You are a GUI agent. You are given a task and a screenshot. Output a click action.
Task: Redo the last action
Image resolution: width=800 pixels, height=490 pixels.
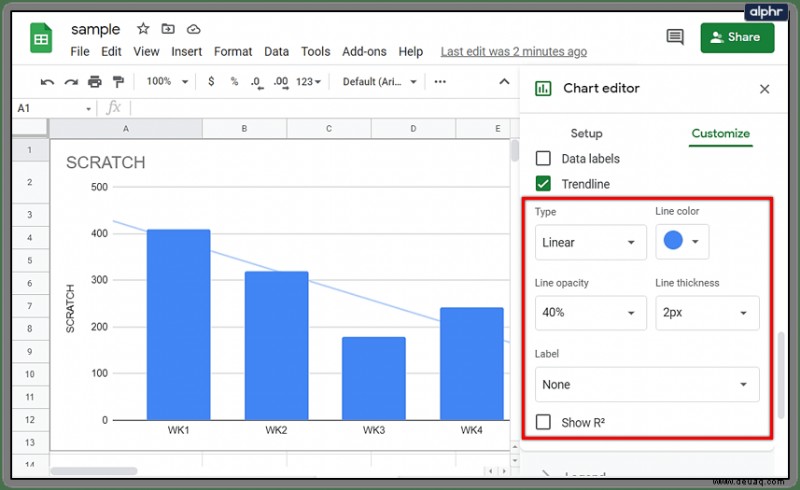71,82
